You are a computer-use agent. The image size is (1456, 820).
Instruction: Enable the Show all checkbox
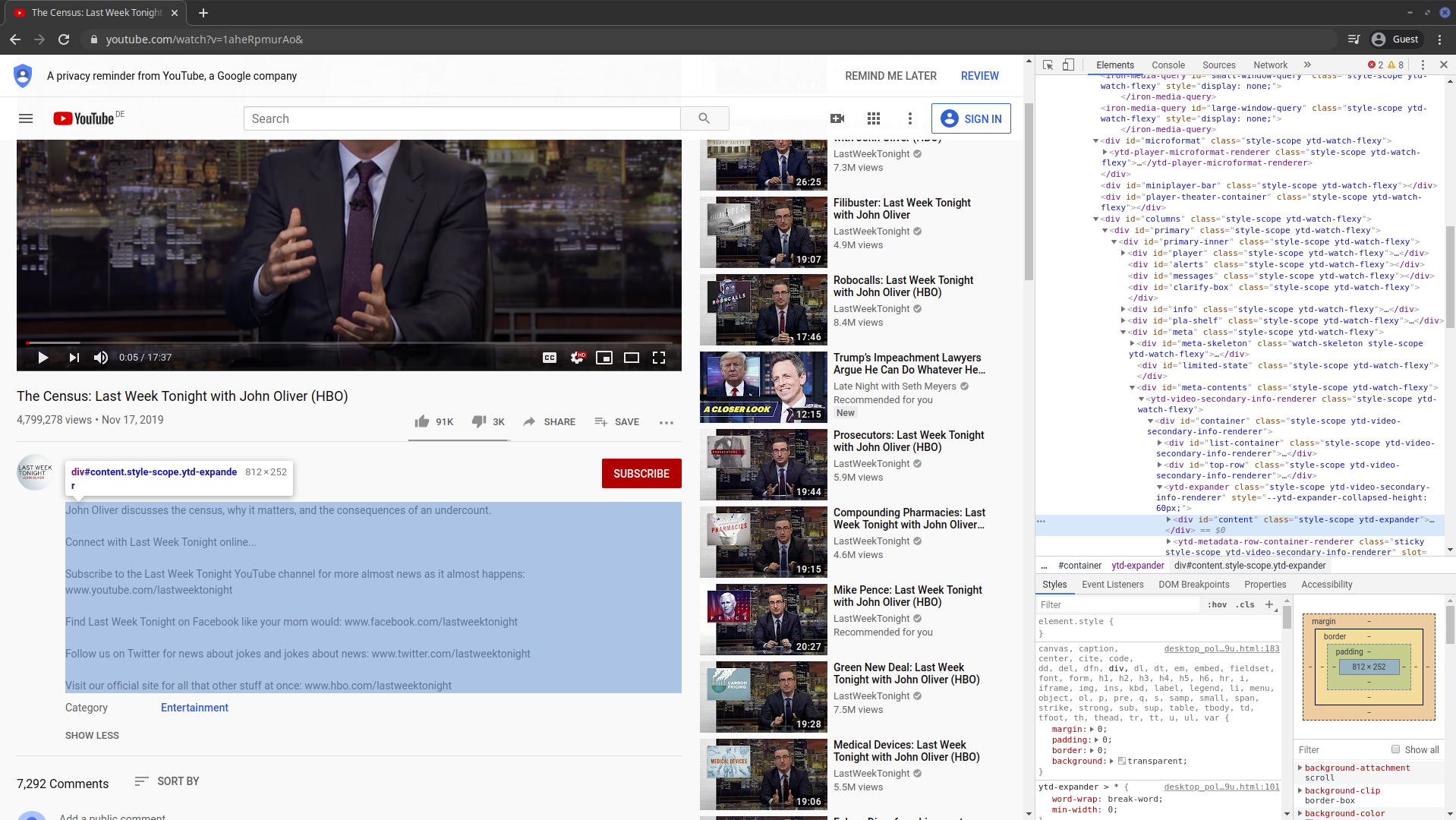coord(1395,749)
